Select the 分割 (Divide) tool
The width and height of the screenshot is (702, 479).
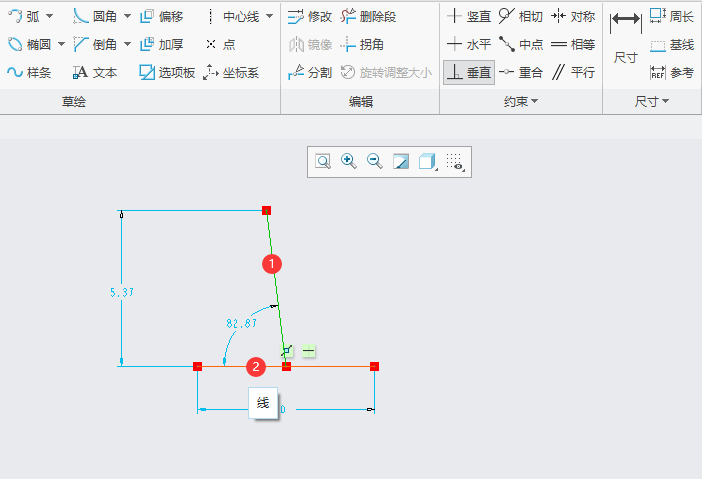(309, 73)
